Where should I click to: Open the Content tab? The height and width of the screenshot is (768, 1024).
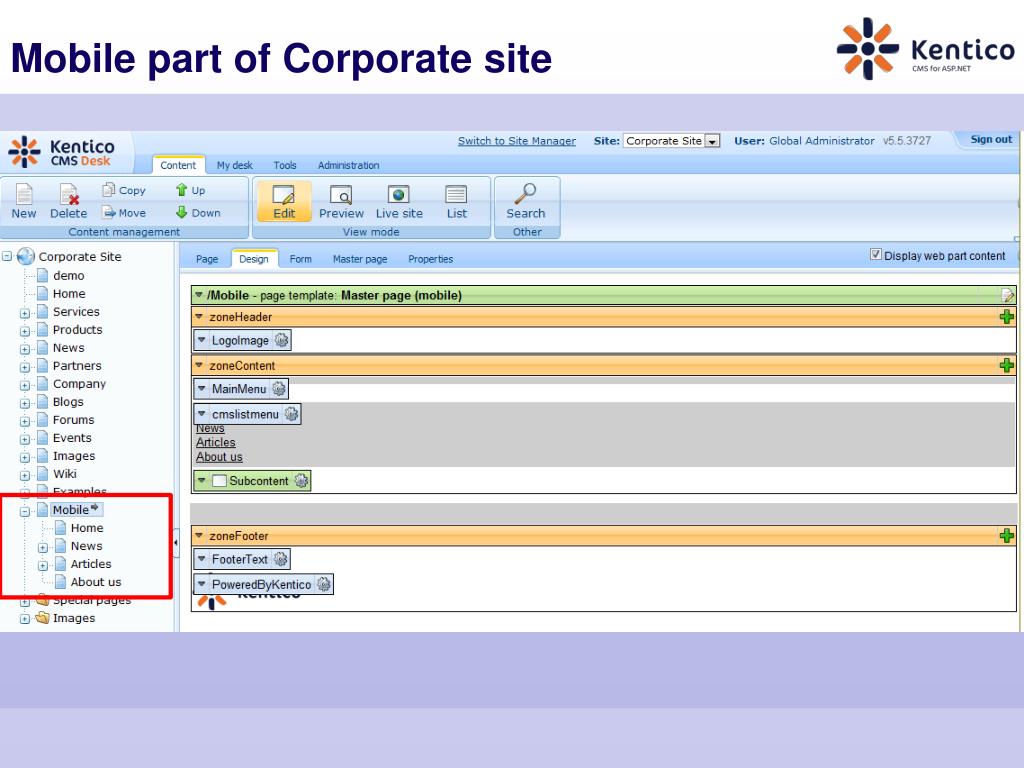tap(178, 165)
